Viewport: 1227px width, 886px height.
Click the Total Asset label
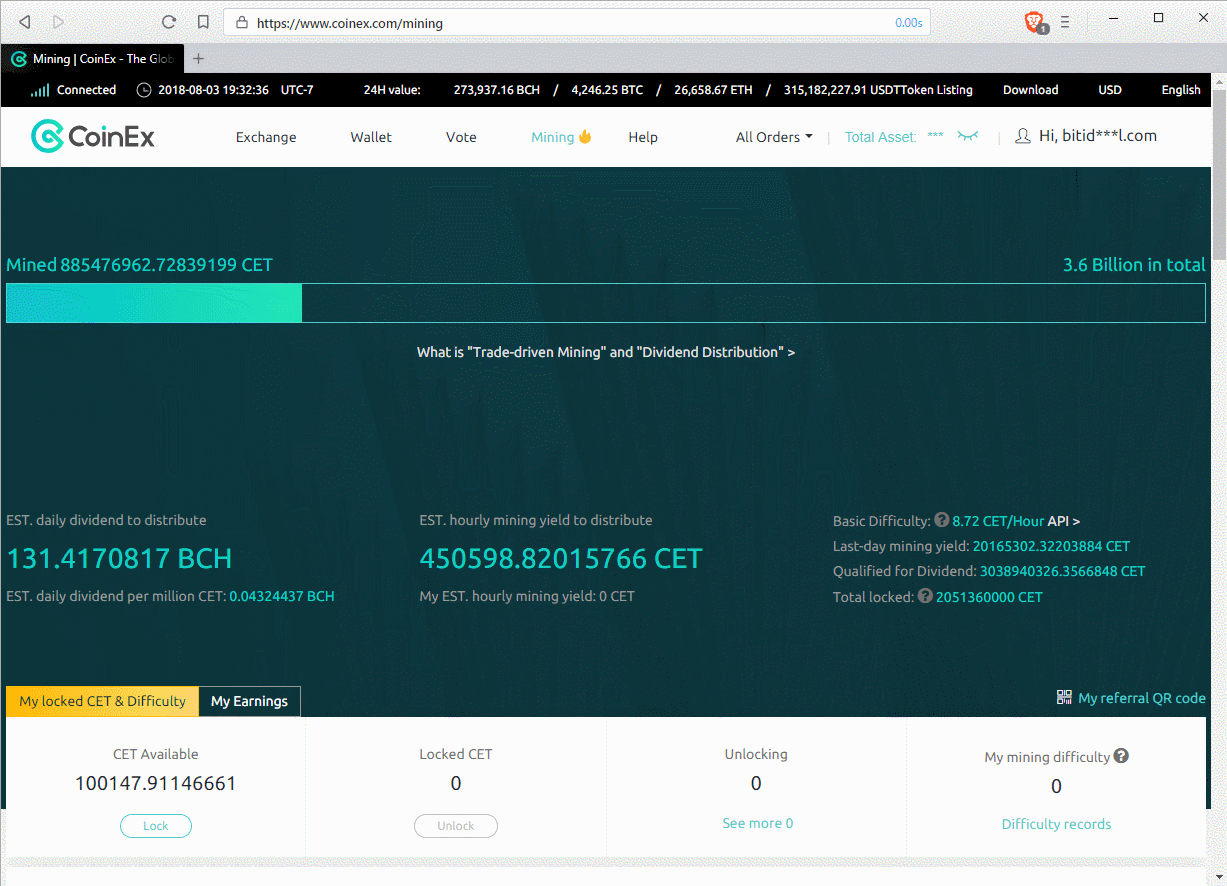coord(880,137)
